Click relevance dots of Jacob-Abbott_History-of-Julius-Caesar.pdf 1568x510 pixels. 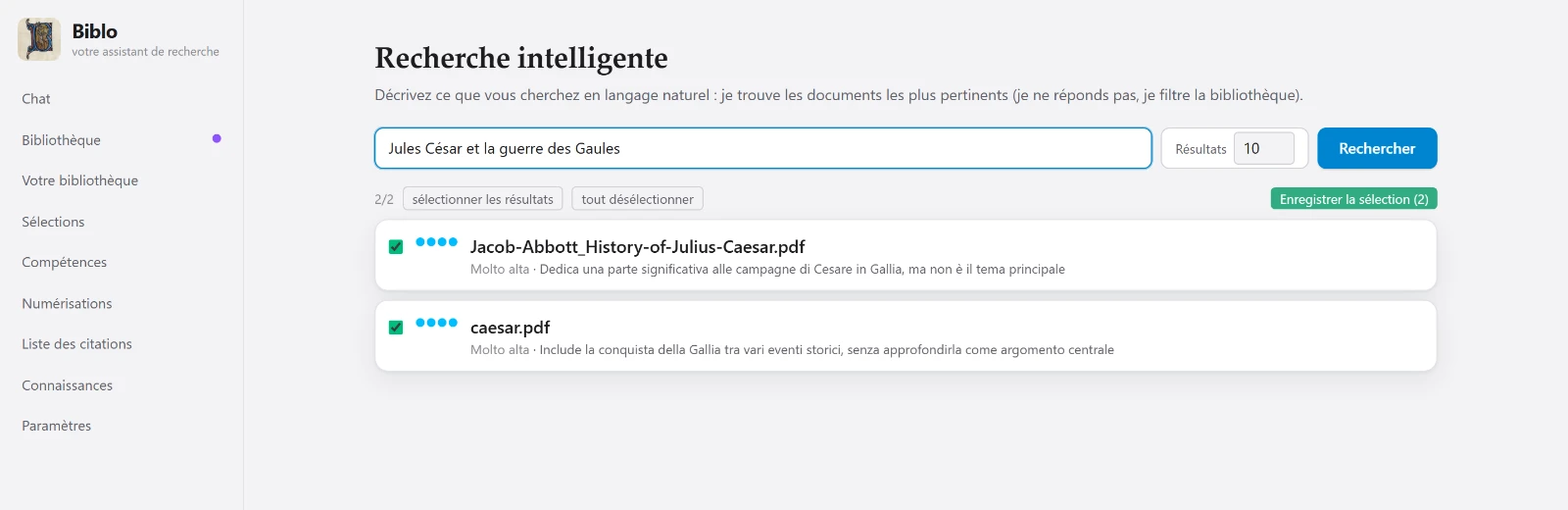click(x=436, y=241)
